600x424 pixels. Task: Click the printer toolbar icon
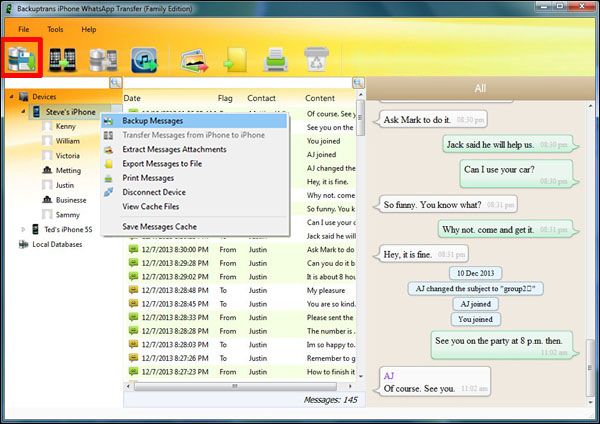point(275,60)
